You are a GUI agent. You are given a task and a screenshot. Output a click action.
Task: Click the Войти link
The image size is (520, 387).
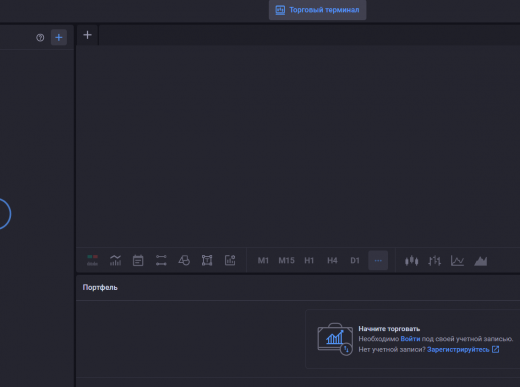410,339
